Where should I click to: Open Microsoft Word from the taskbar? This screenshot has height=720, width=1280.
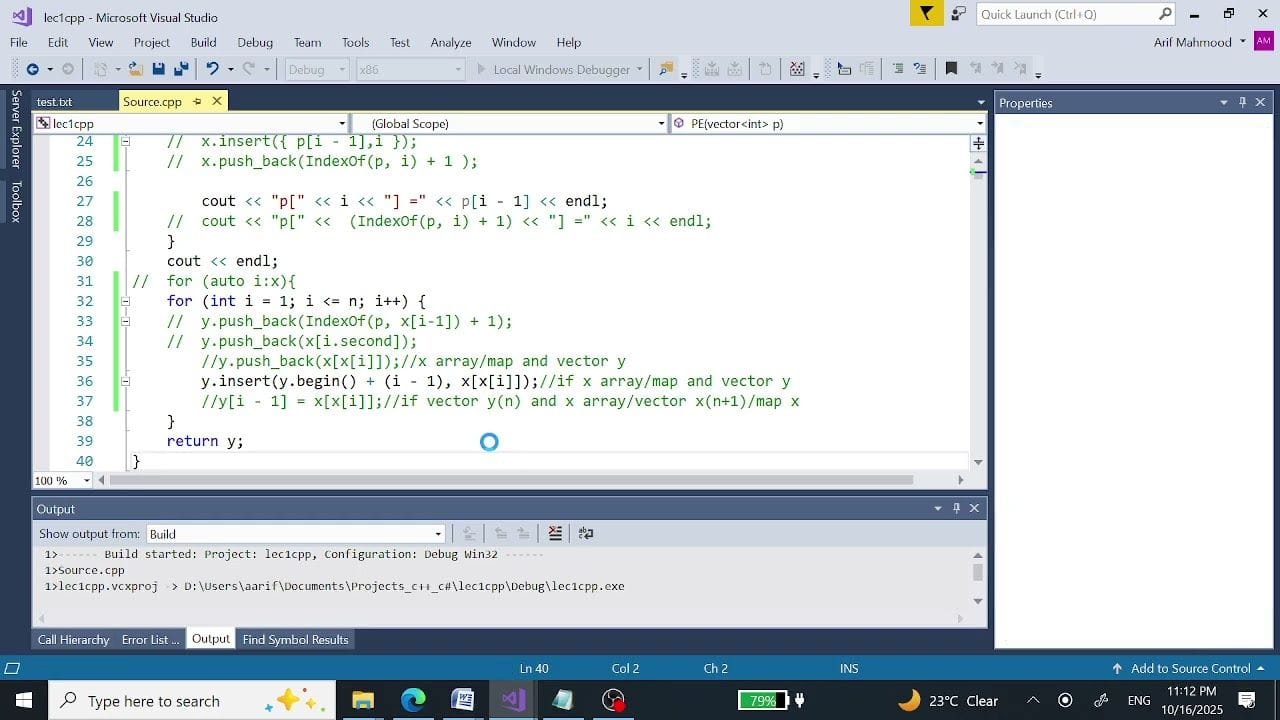(463, 700)
